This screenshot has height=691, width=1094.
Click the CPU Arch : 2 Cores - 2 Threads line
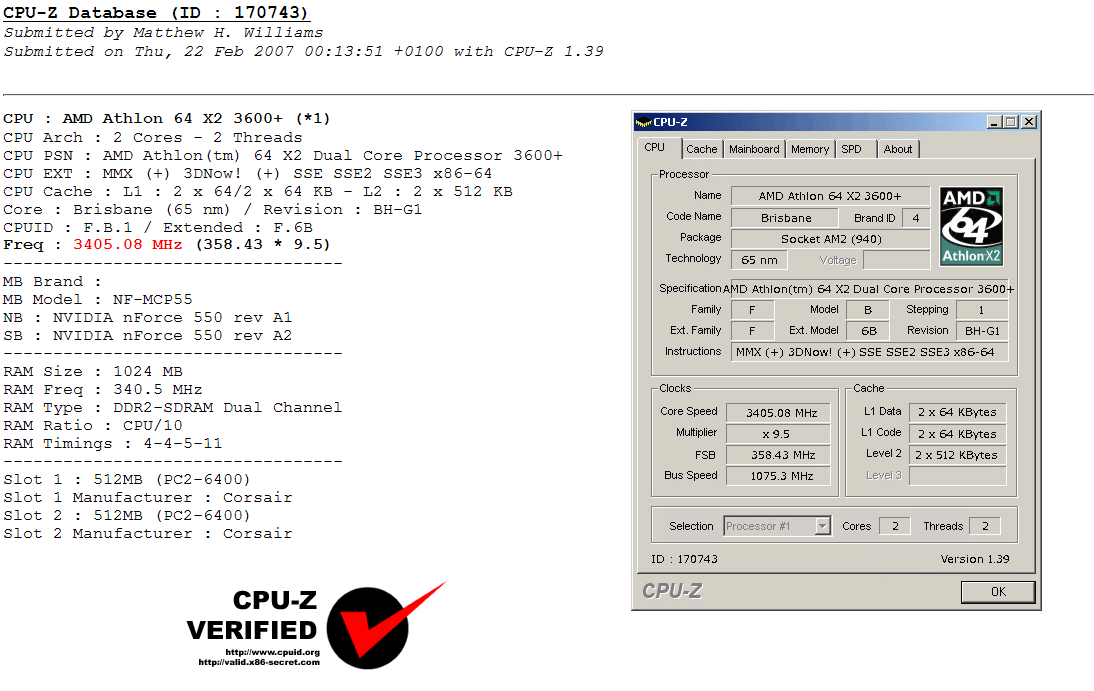[153, 137]
